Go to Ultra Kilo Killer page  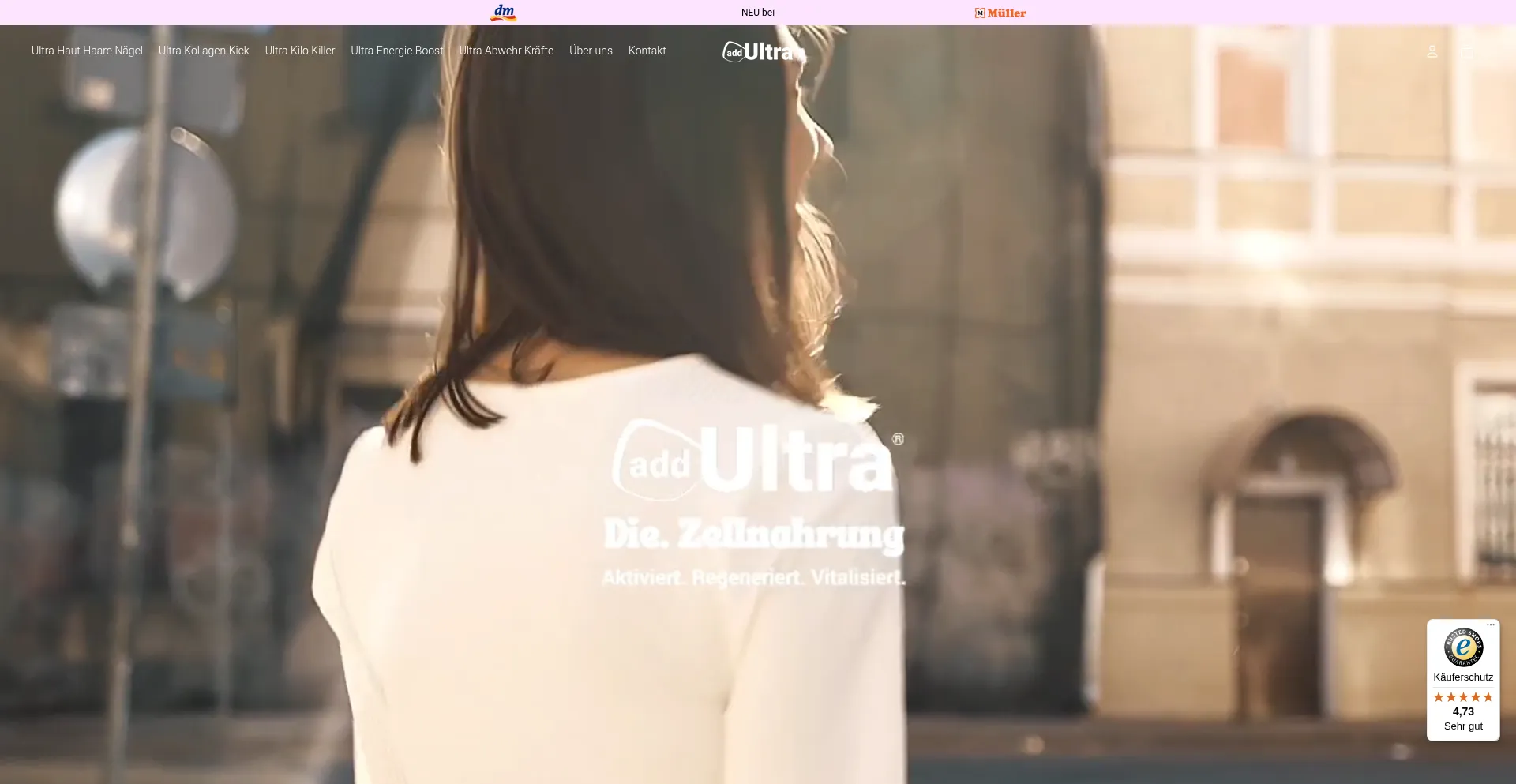click(x=300, y=51)
